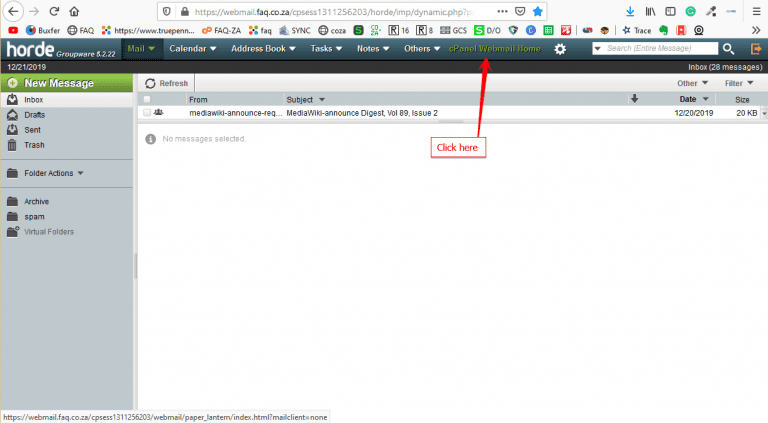Open the search scope dropdown arrow
This screenshot has height=423, width=768.
tap(598, 48)
